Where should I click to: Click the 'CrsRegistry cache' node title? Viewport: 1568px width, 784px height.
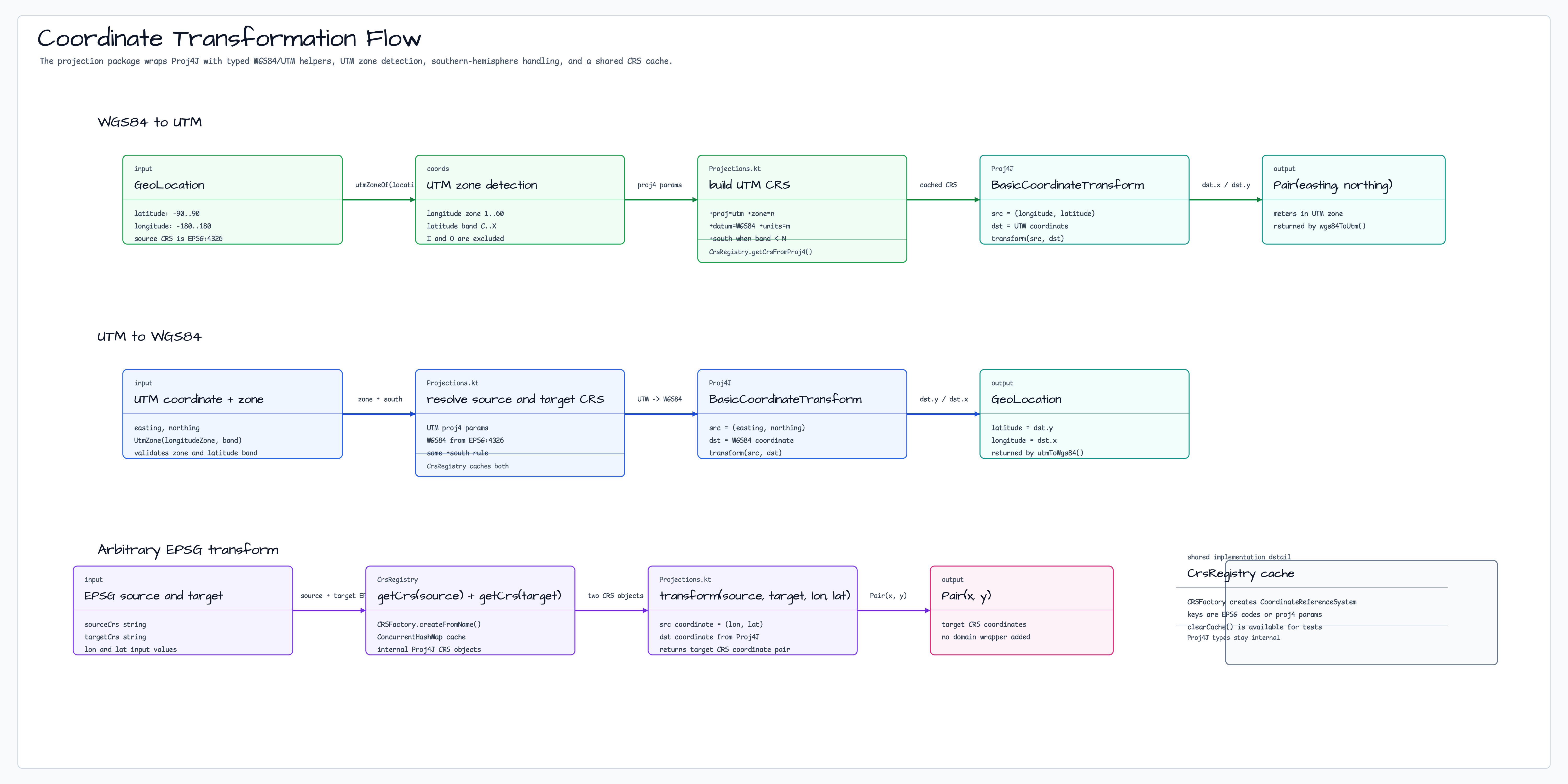[x=1241, y=573]
